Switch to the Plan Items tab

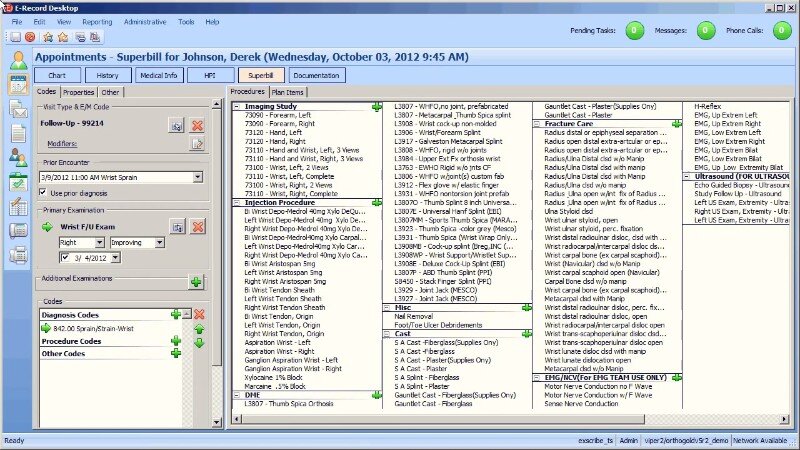point(290,92)
